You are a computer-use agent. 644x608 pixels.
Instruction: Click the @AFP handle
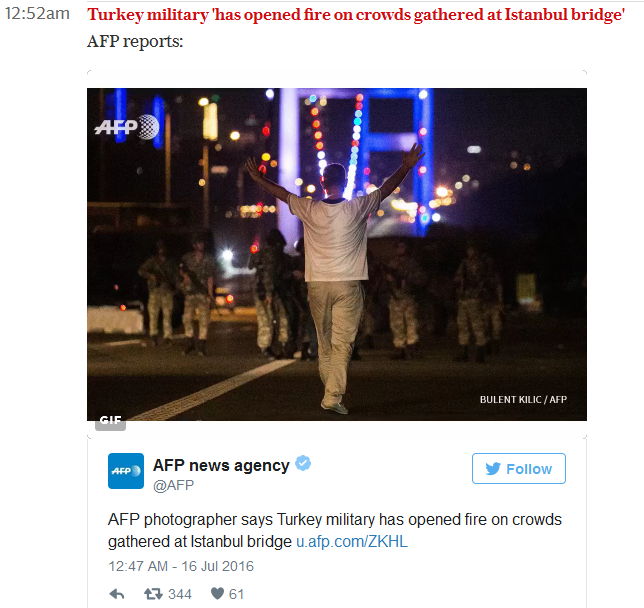click(x=173, y=485)
